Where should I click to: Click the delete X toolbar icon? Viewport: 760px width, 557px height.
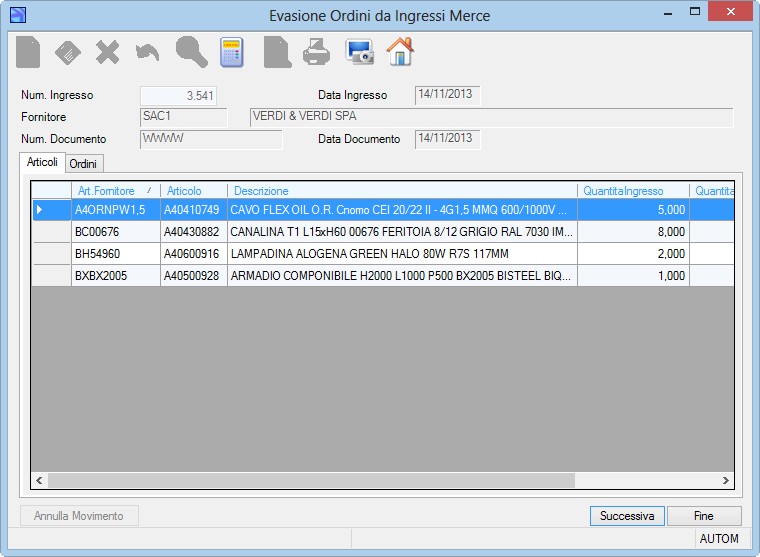[x=108, y=52]
